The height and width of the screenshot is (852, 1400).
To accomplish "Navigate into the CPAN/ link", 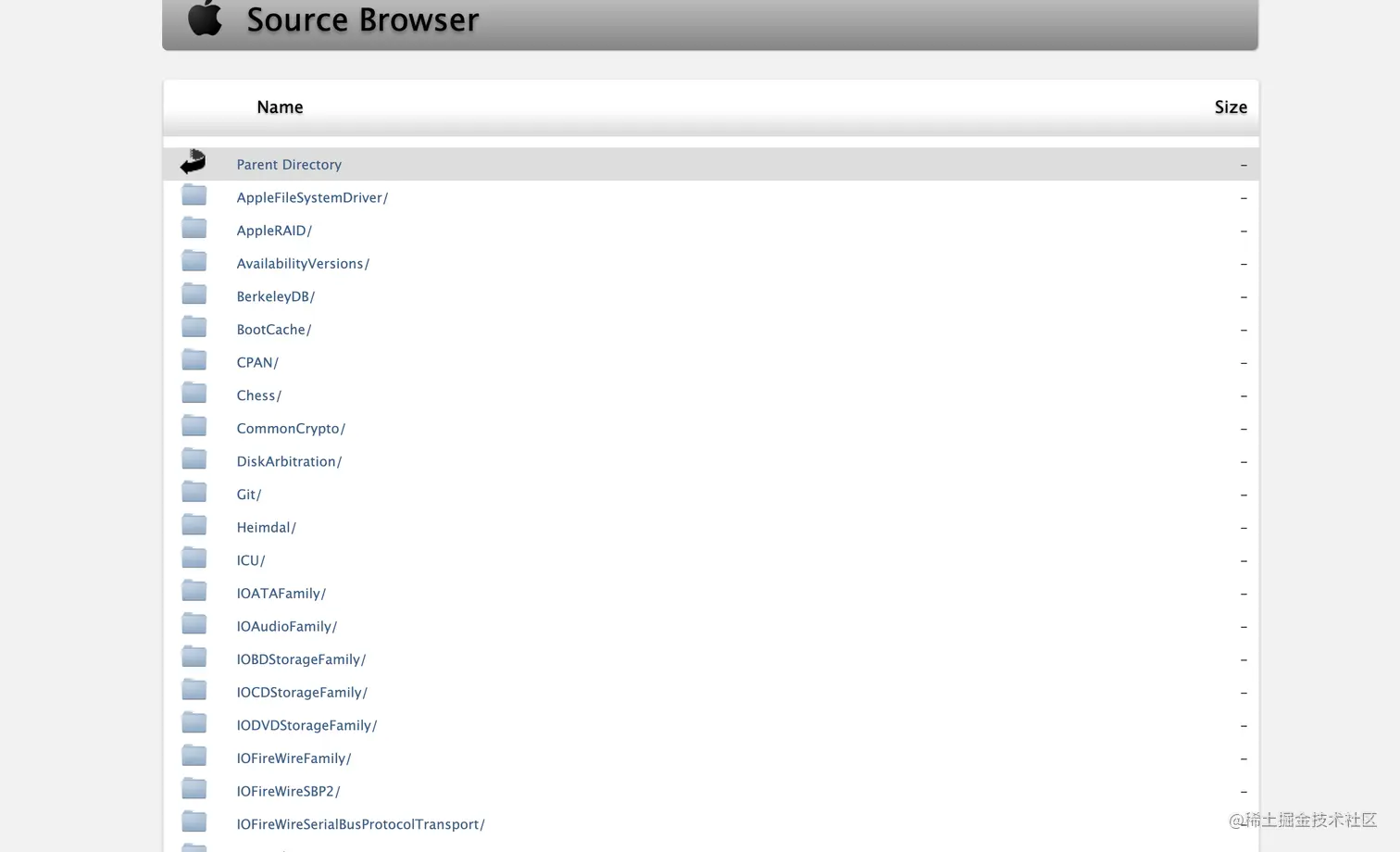I will pos(257,362).
